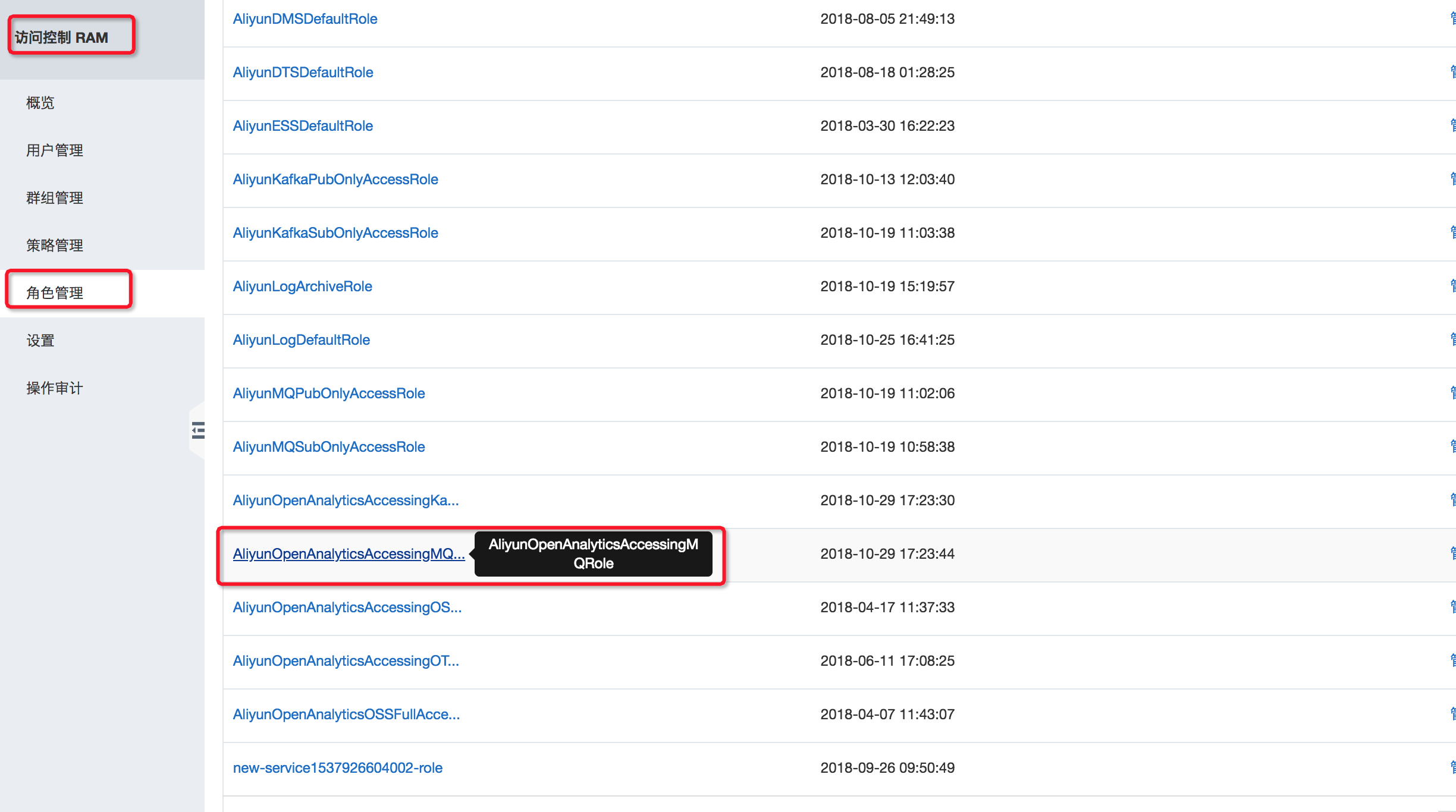Click the creation time 2018-04-17 11:37:33

point(887,608)
